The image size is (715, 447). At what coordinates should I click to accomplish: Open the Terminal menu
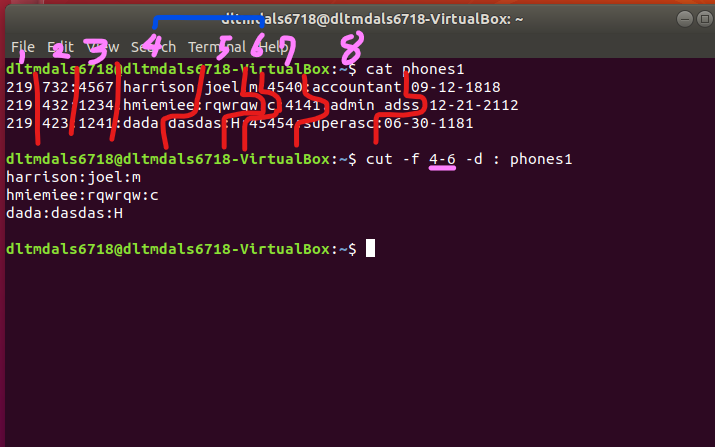coord(217,47)
